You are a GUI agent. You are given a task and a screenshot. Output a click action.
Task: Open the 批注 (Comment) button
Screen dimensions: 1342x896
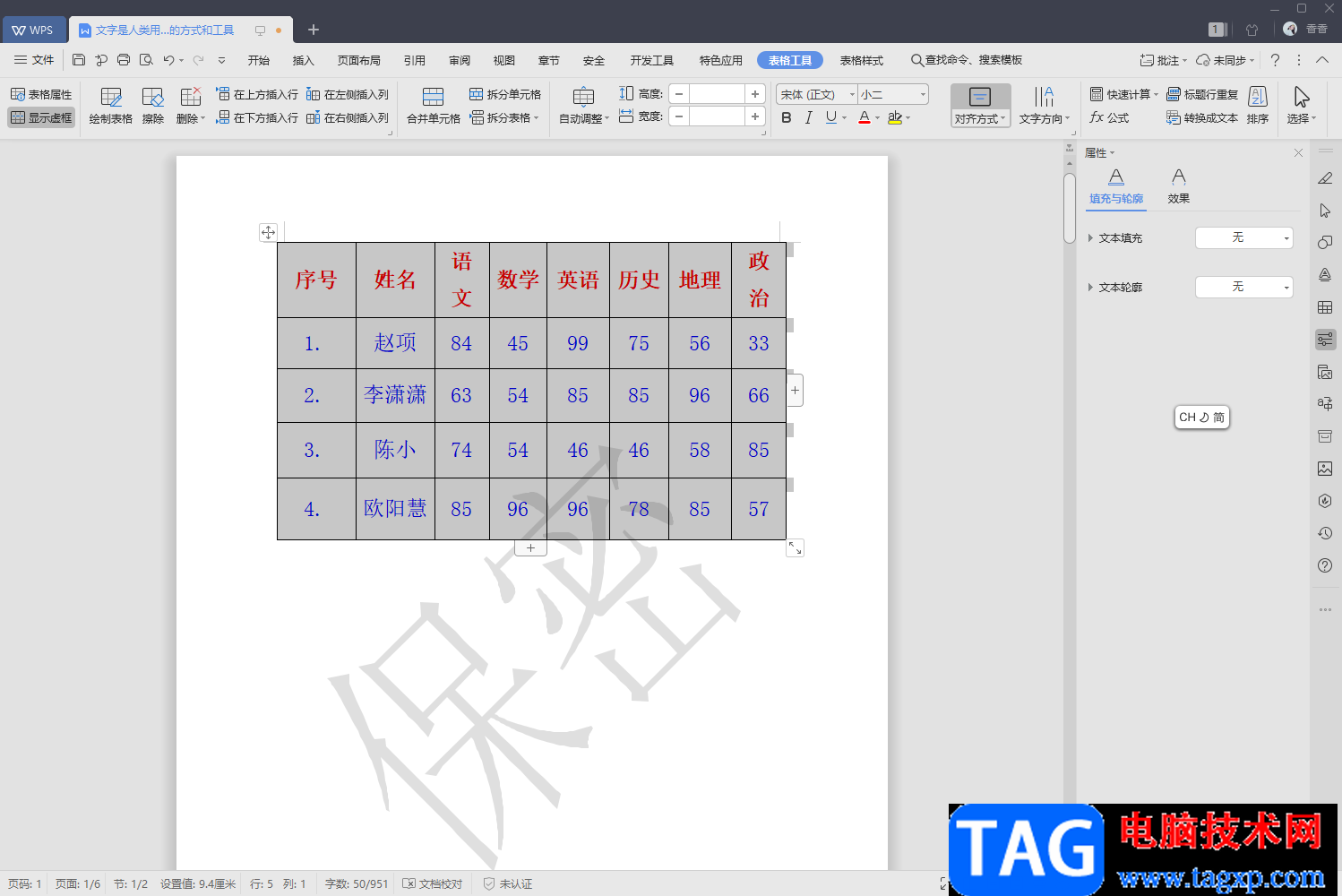1163,60
